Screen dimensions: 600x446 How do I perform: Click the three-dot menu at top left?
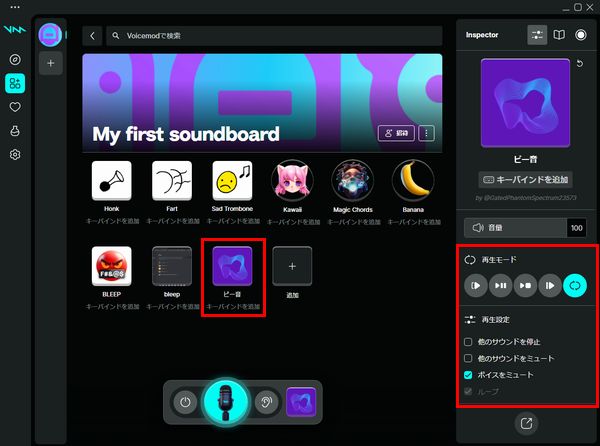point(15,7)
